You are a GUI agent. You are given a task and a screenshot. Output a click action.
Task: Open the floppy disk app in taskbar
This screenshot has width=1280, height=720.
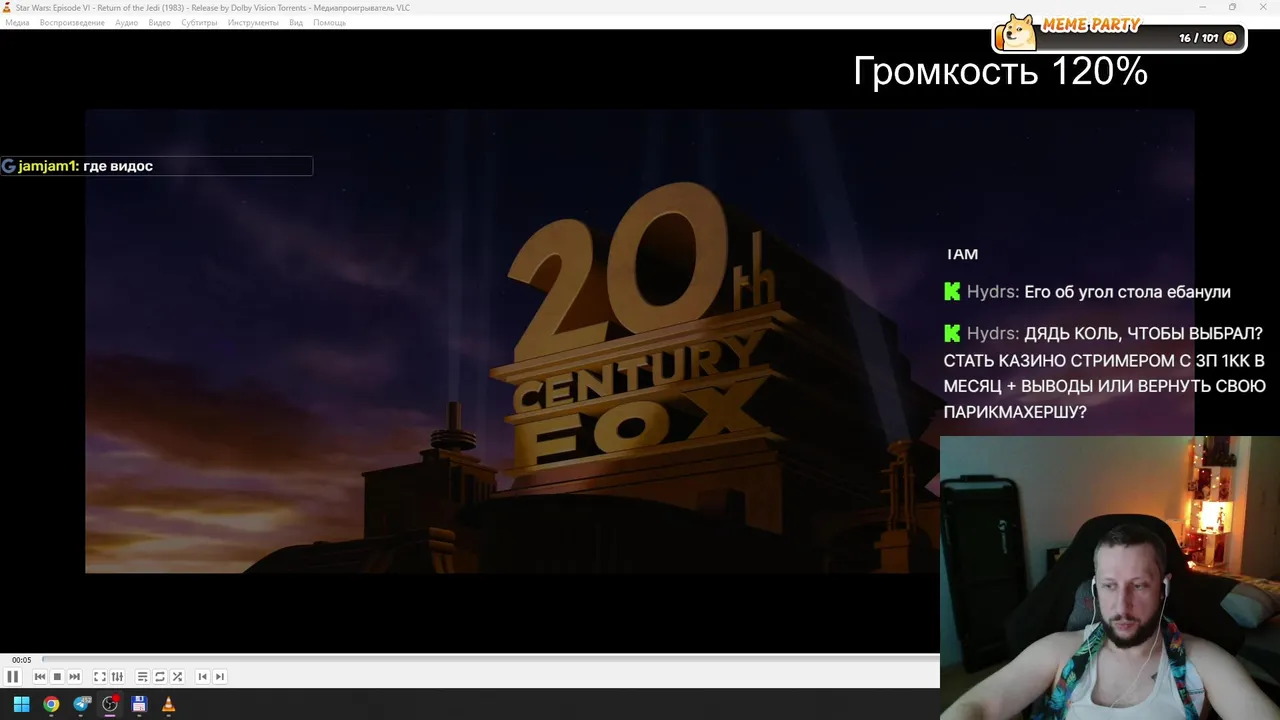click(x=139, y=704)
